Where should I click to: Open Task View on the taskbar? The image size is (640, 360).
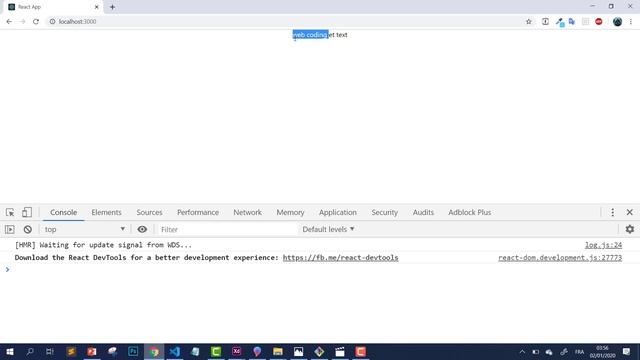pyautogui.click(x=50, y=351)
